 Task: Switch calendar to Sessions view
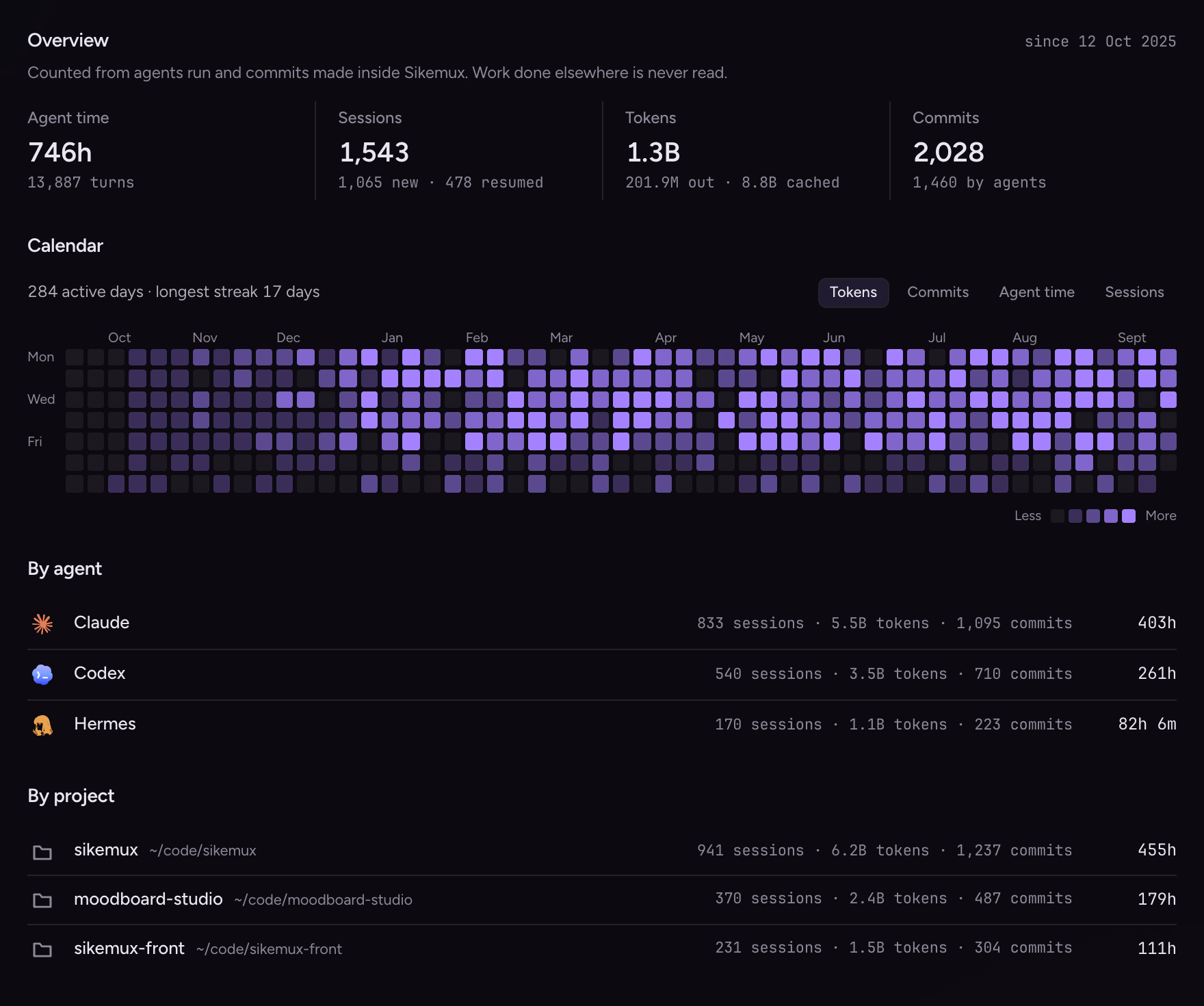[x=1134, y=292]
